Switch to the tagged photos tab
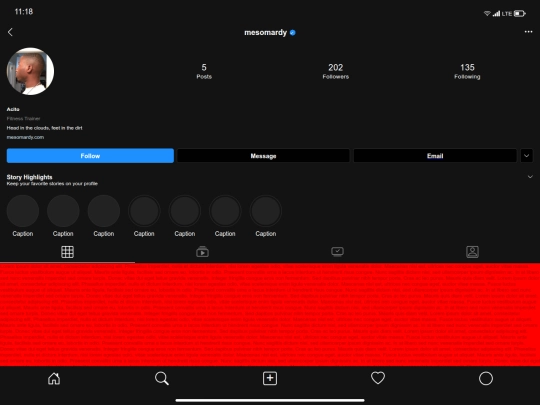Viewport: 540px width, 405px height. pos(472,252)
